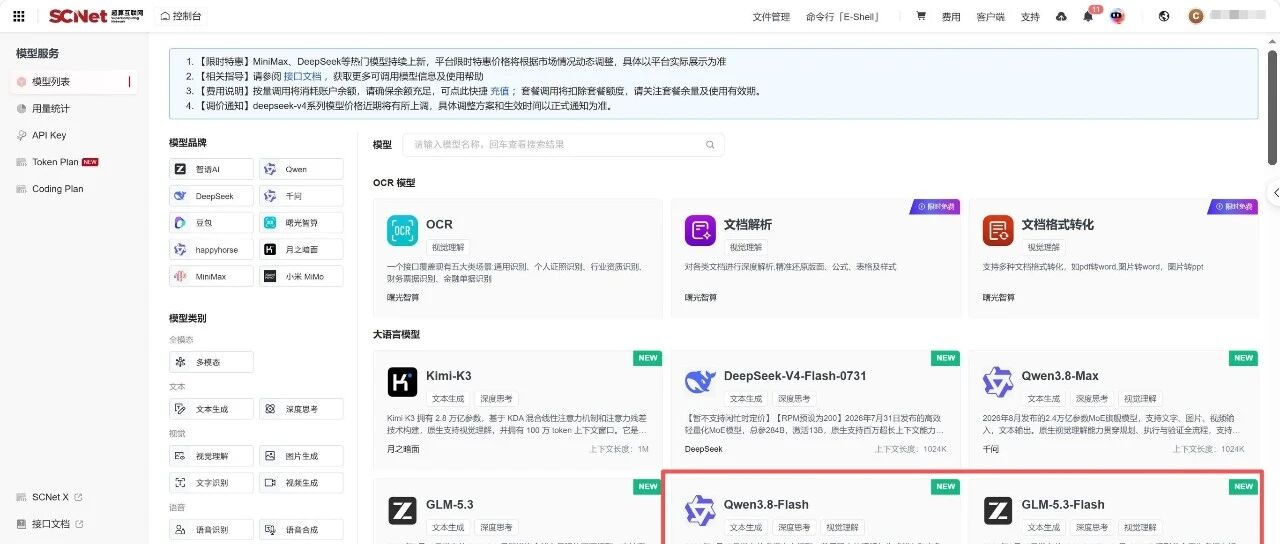Click the 文本生成 tag on GLM-5.3 card
Image resolution: width=1280 pixels, height=544 pixels.
point(447,527)
